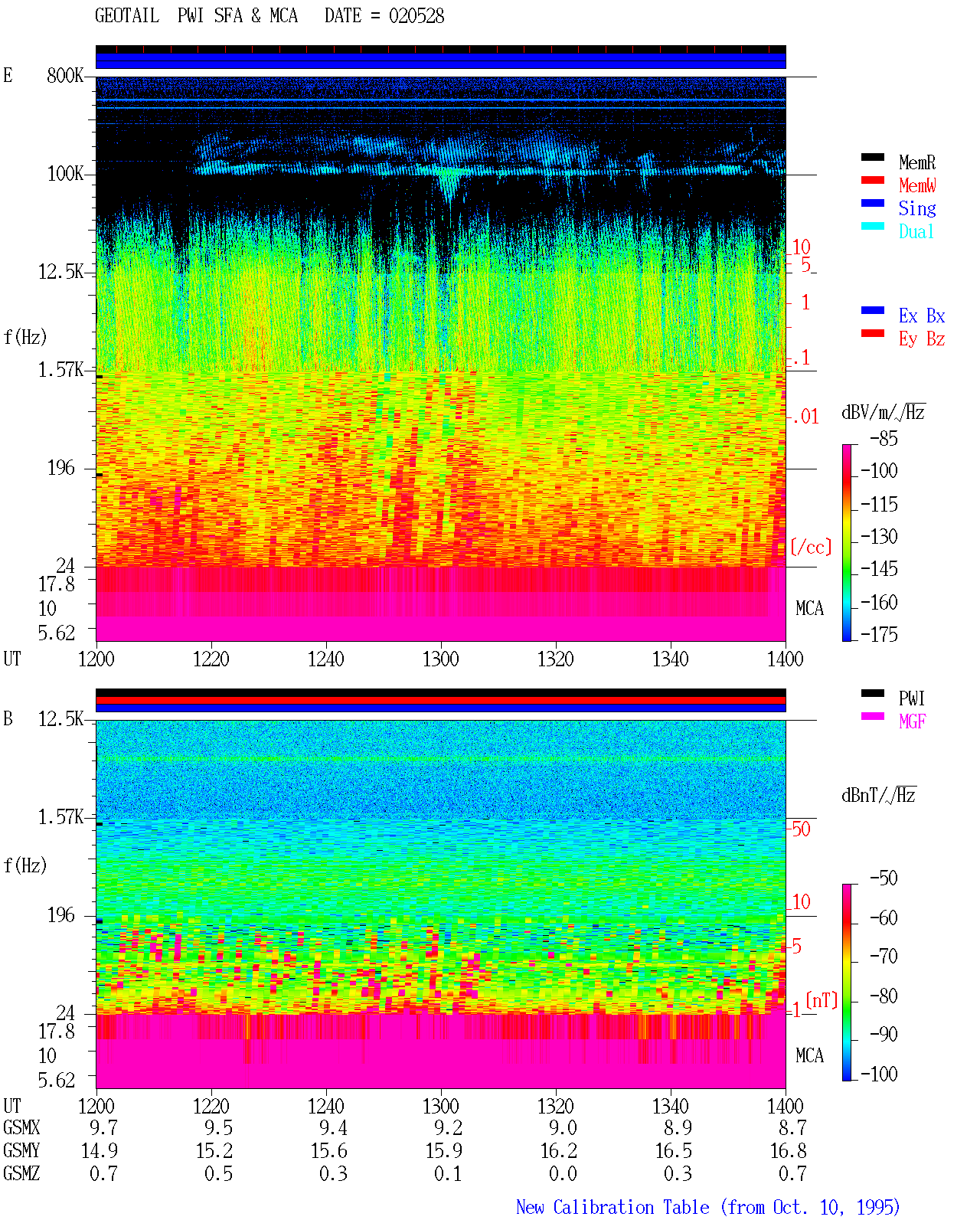Click the cyan Dual legend swatch
The height and width of the screenshot is (1220, 980).
[873, 226]
